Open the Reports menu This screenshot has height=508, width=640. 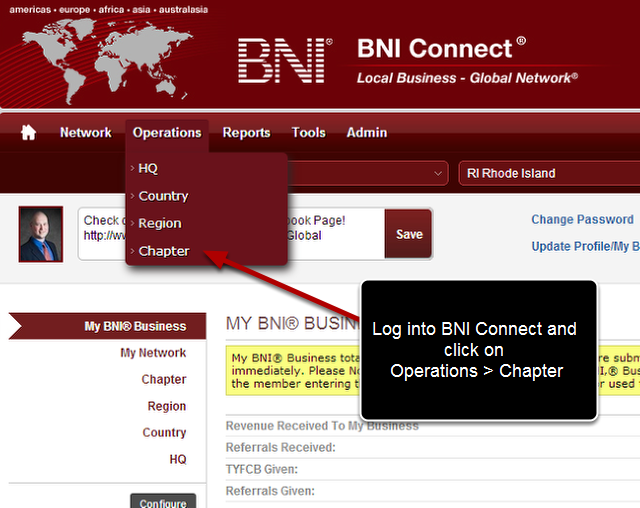point(246,133)
